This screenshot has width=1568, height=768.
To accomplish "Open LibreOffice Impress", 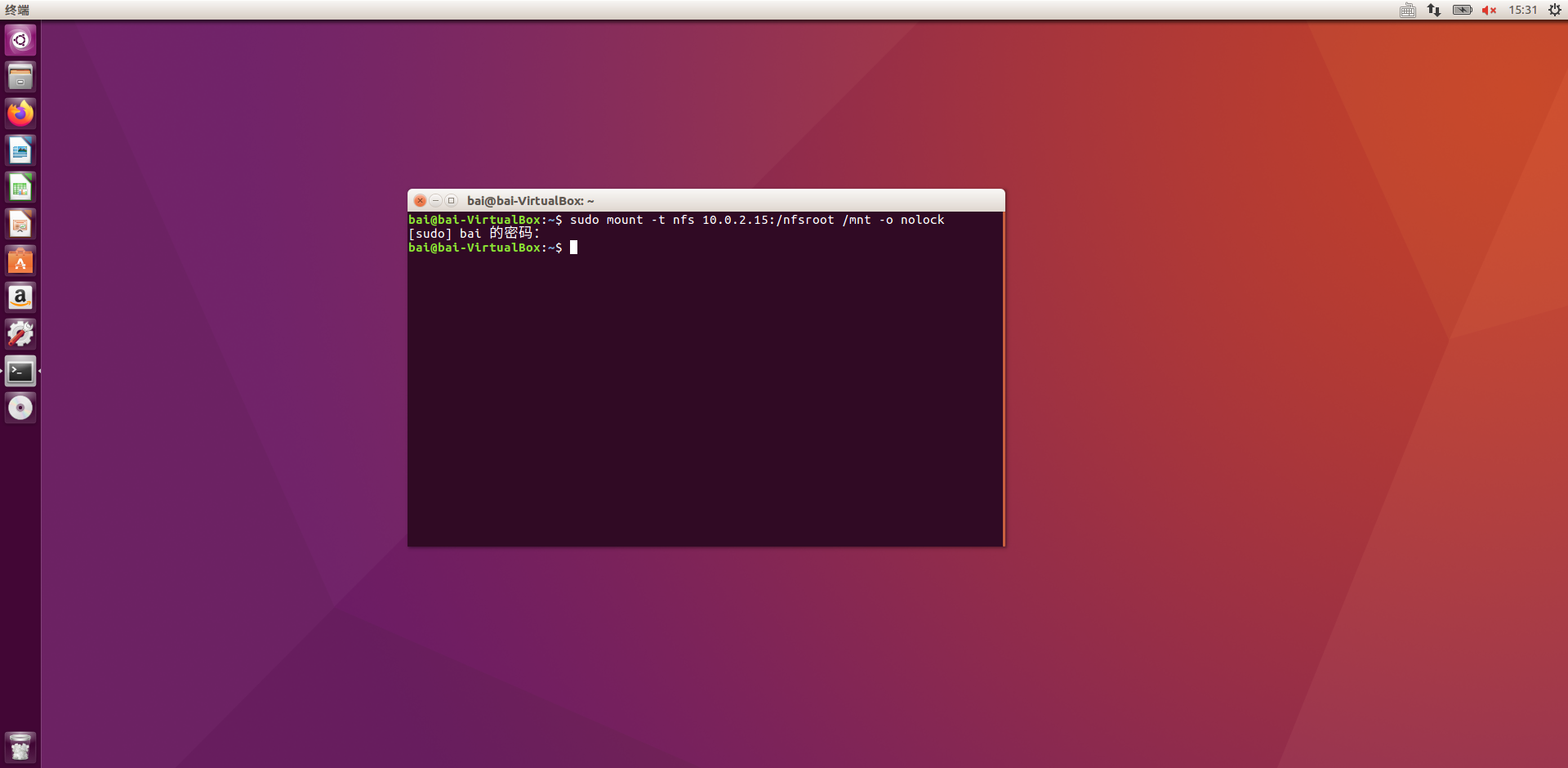I will tap(20, 224).
